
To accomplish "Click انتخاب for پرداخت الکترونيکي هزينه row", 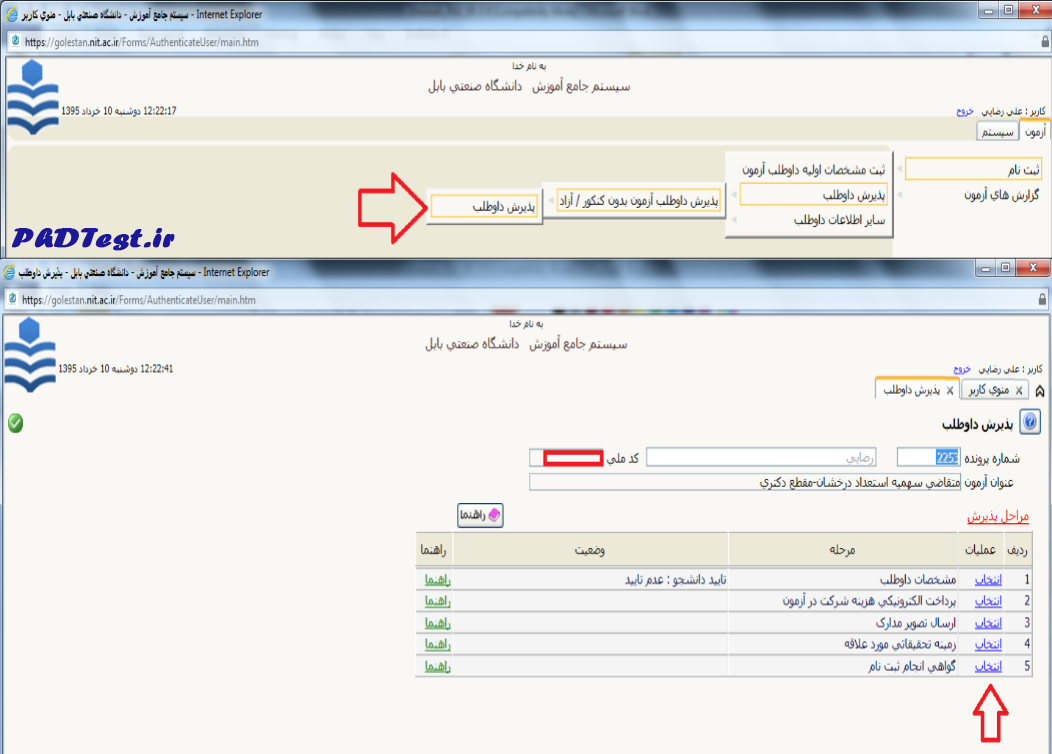I will click(988, 601).
